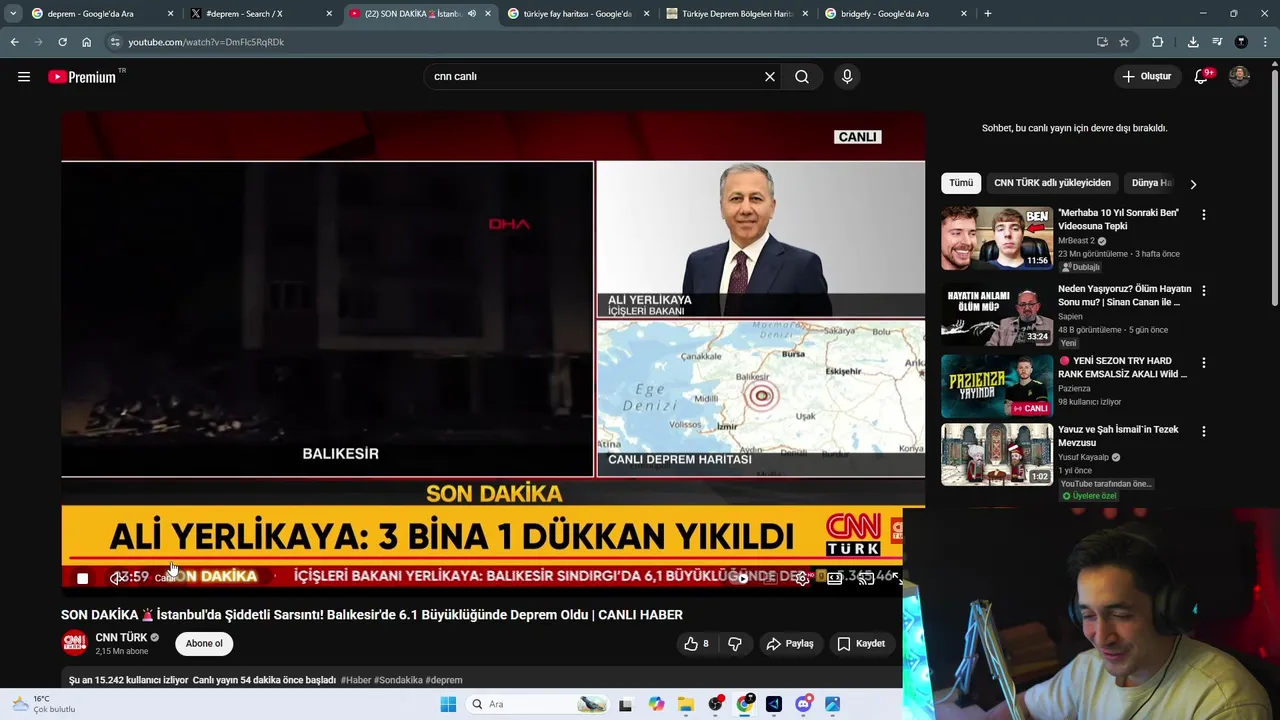Open options for the 'Merhaba 10 Yıl Sonraki Ben' video

click(1204, 215)
